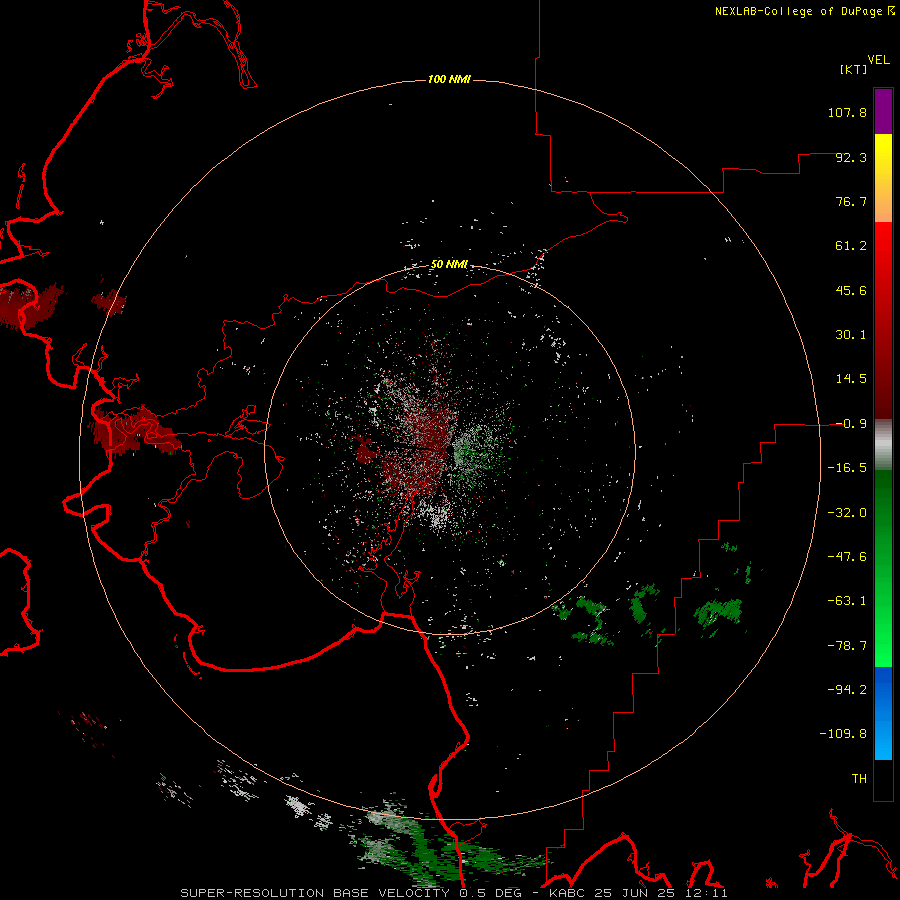Viewport: 900px width, 900px height.
Task: Click the purple segment of the color bar
Action: pyautogui.click(x=883, y=111)
